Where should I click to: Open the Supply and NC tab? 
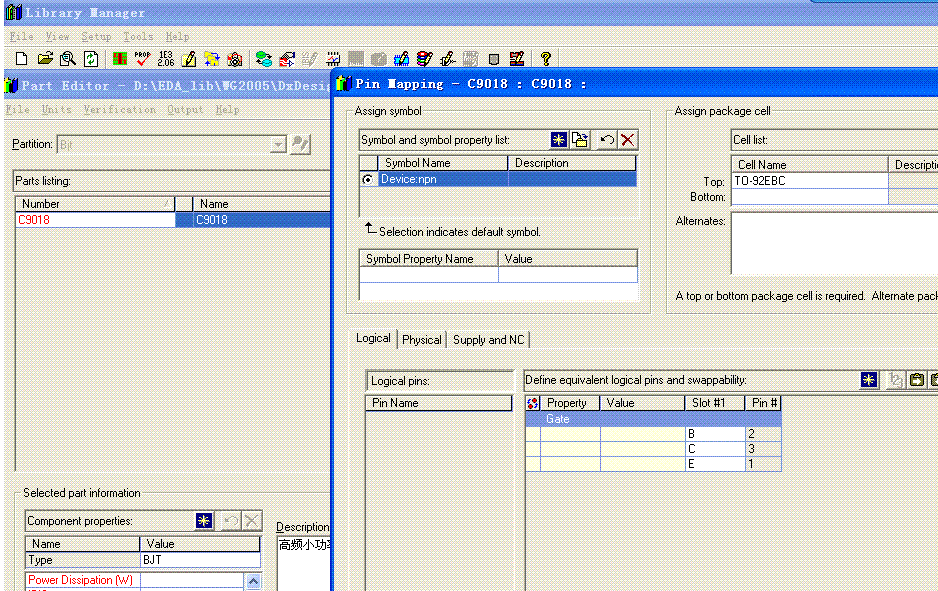[x=488, y=340]
